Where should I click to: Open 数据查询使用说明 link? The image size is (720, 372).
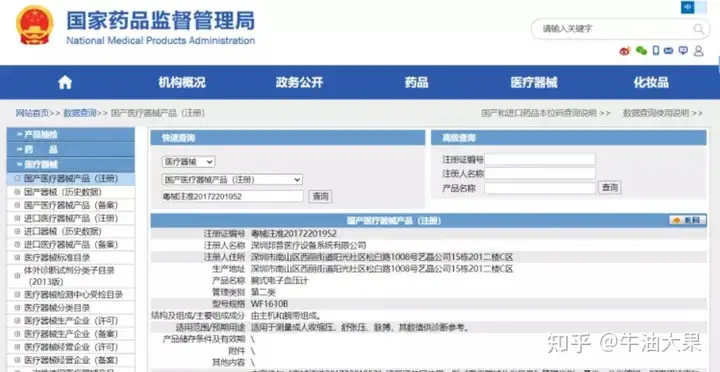[656, 113]
